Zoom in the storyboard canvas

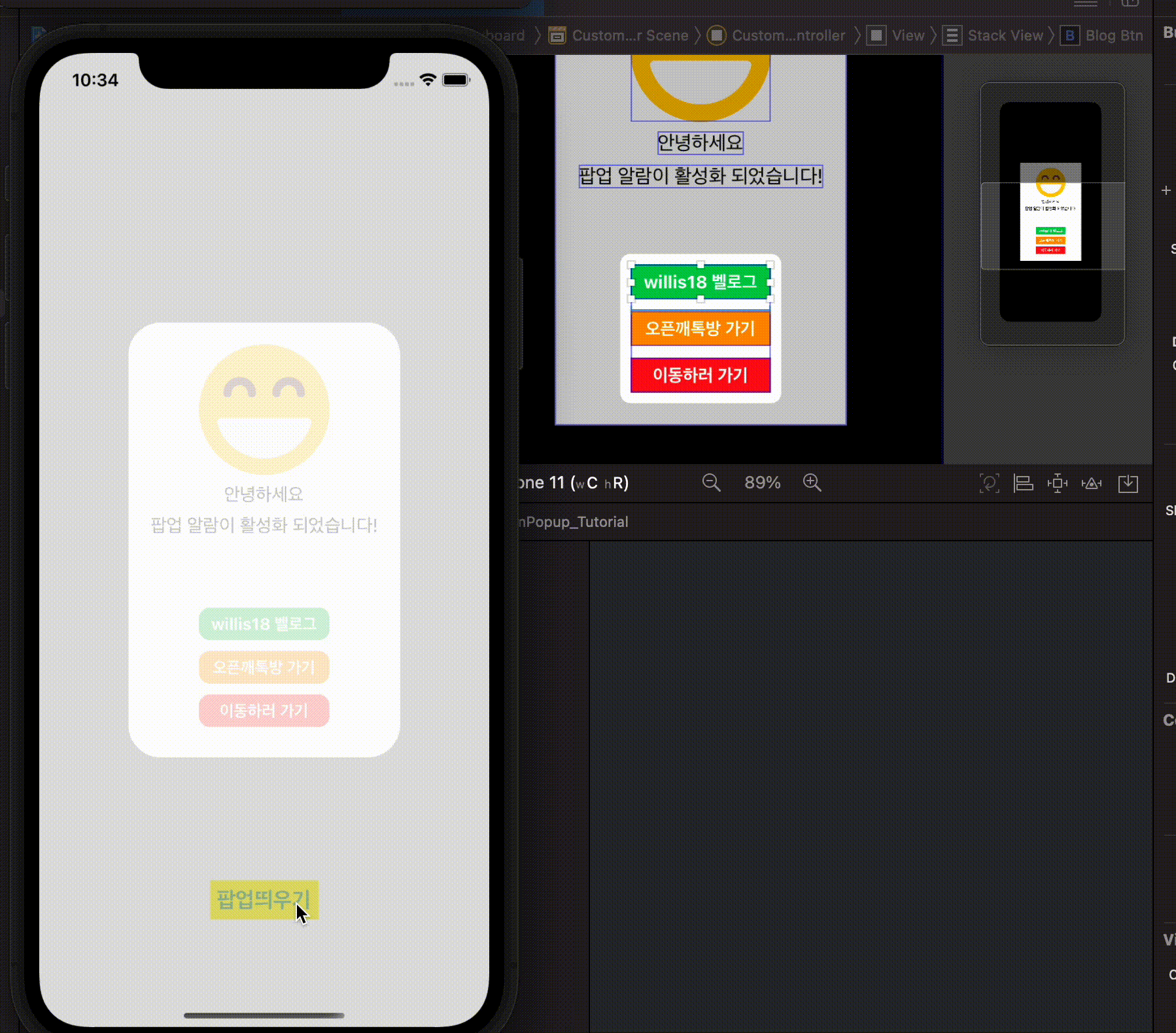[x=812, y=483]
